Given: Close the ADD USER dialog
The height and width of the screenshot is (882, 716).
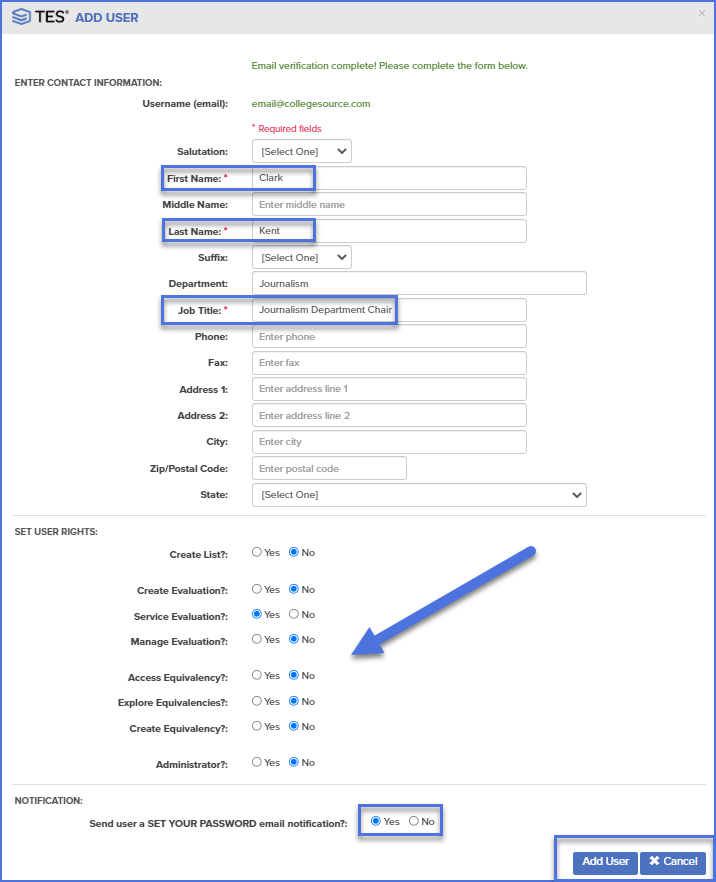Looking at the screenshot, I should 701,12.
